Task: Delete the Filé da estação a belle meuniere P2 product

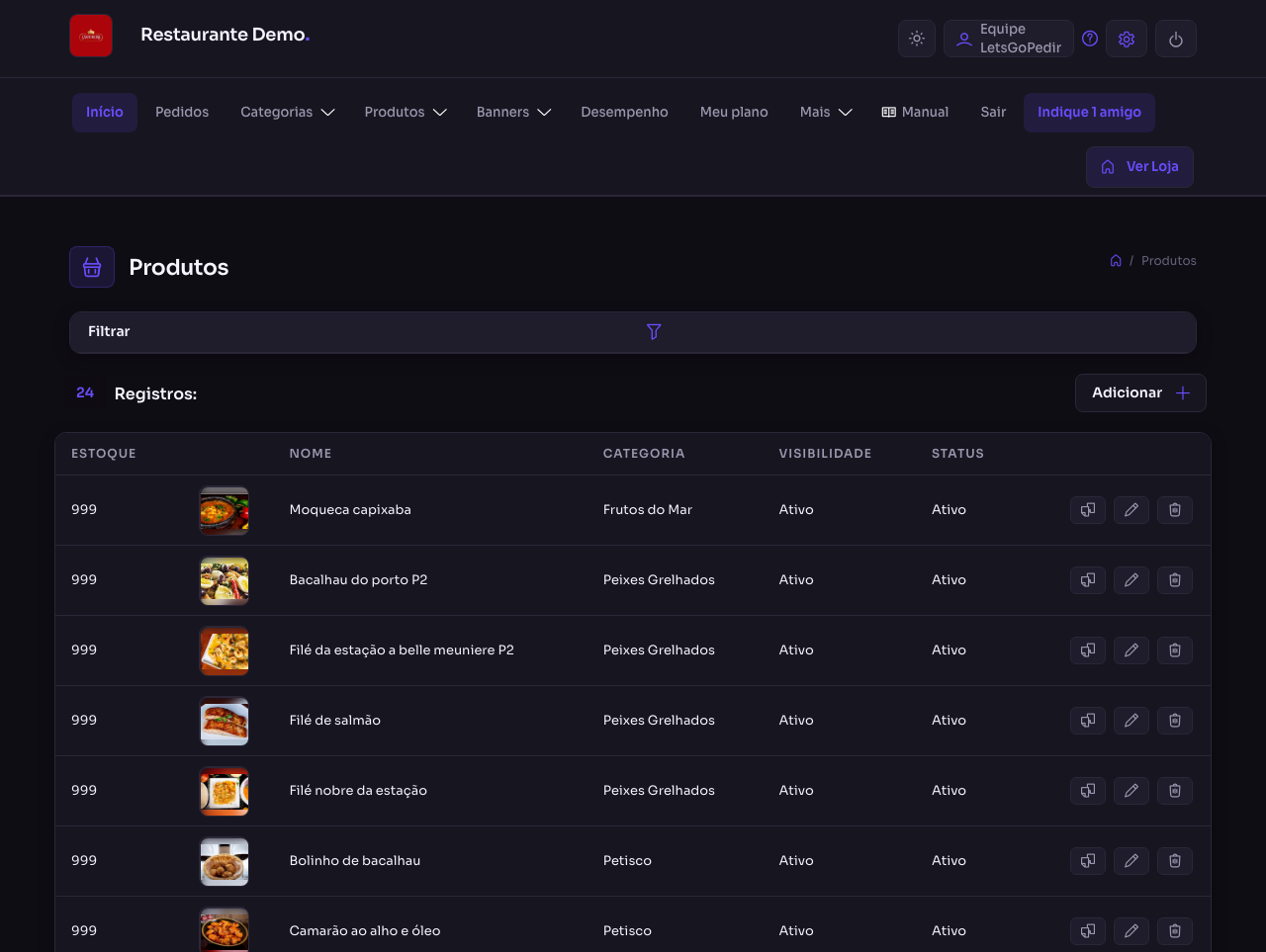Action: (1175, 650)
